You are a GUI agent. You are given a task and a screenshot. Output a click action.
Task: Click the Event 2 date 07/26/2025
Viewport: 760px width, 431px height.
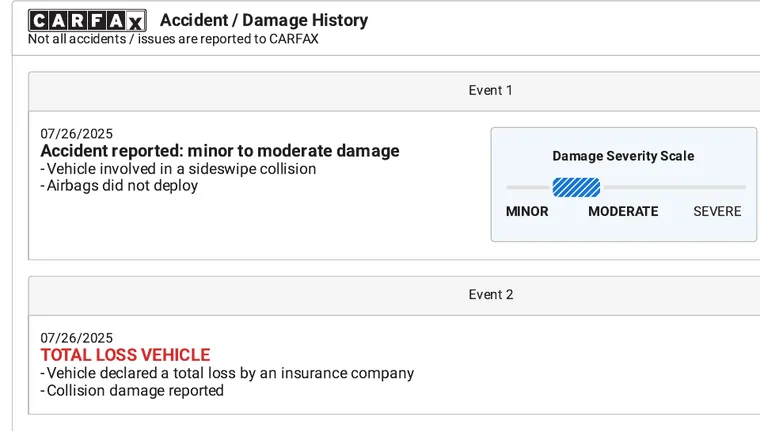coord(77,338)
